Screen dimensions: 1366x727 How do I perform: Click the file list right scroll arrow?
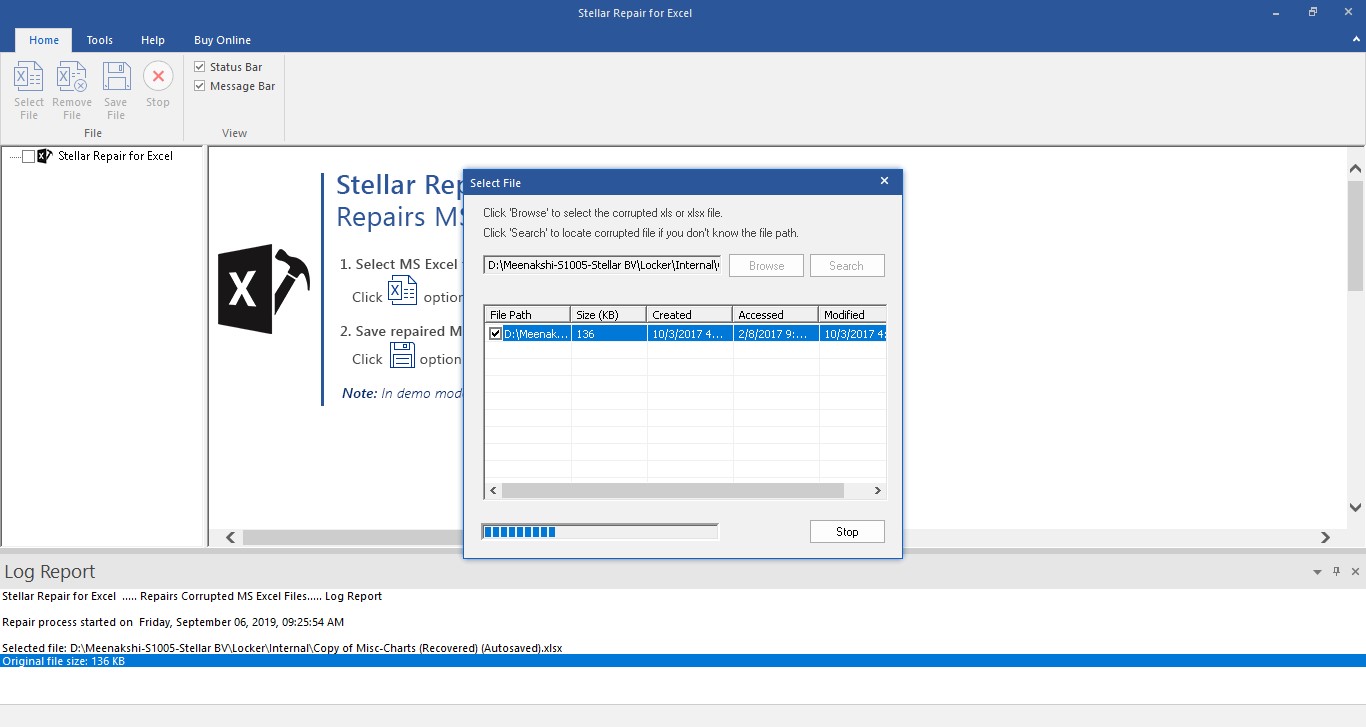pos(878,491)
